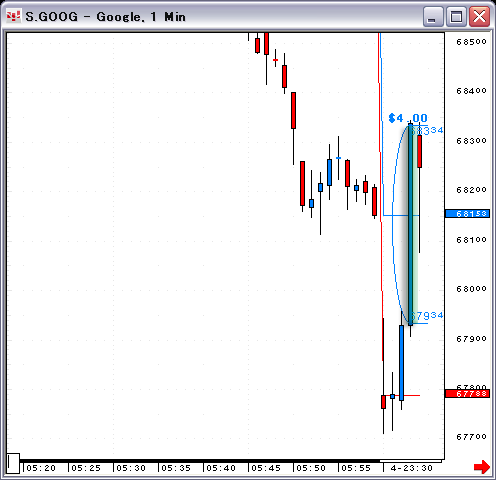The height and width of the screenshot is (480, 496).
Task: Click the 68100 price axis label
Action: point(471,240)
